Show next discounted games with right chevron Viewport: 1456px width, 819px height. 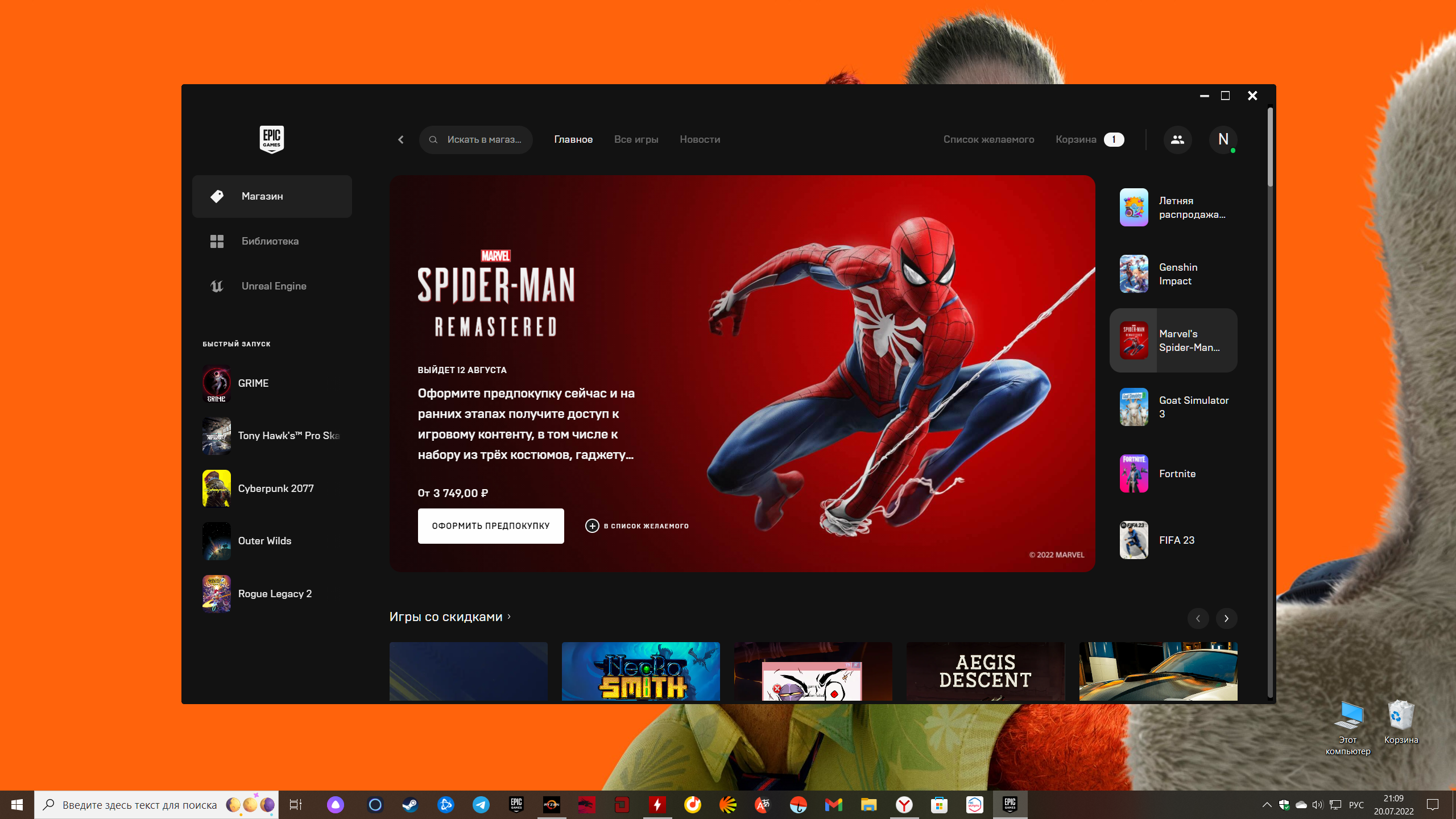(1227, 618)
